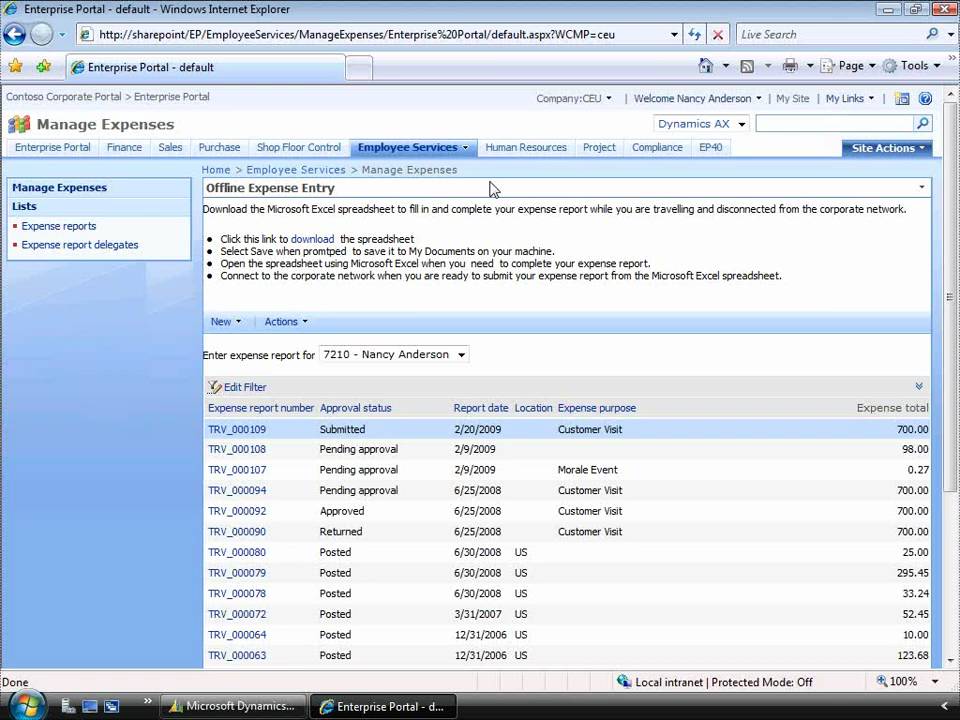This screenshot has width=960, height=720.
Task: Click the page vertical scrollbar thumb
Action: 950,296
